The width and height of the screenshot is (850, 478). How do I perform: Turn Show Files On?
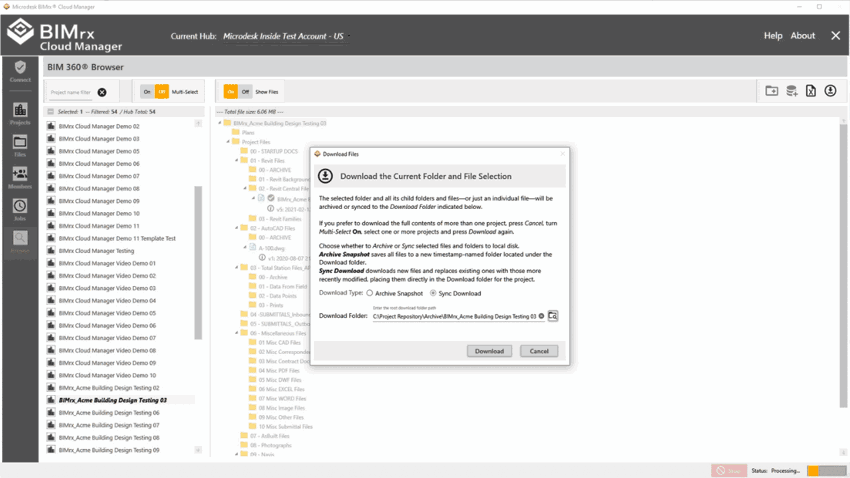point(231,92)
